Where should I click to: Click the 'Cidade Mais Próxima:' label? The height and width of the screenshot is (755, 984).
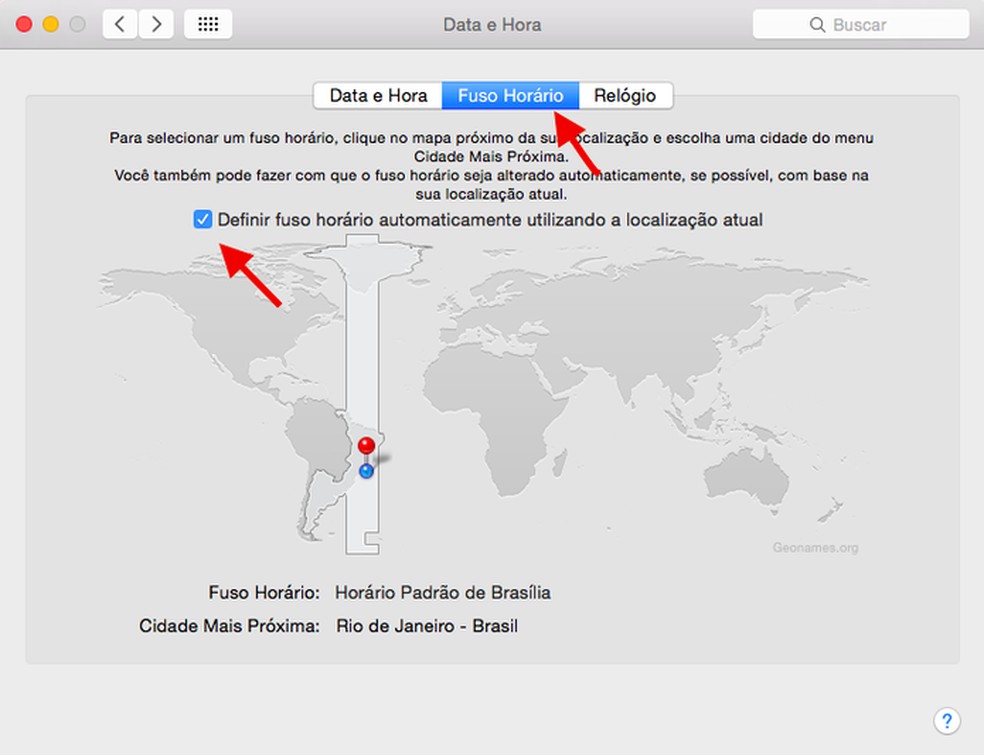pyautogui.click(x=229, y=626)
